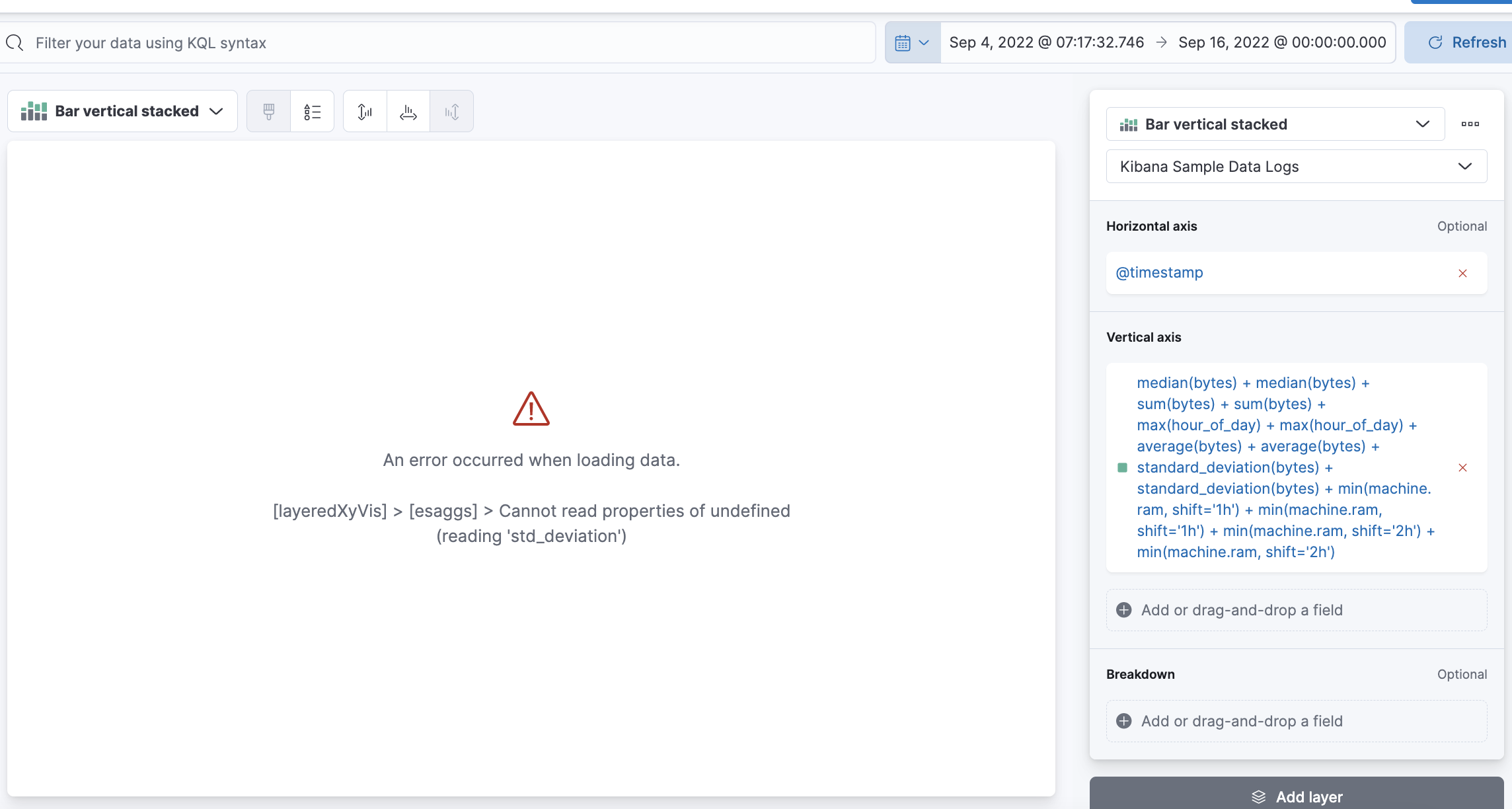Open the Bar vertical stacked chart switcher
Viewport: 1512px width, 809px height.
pos(122,111)
